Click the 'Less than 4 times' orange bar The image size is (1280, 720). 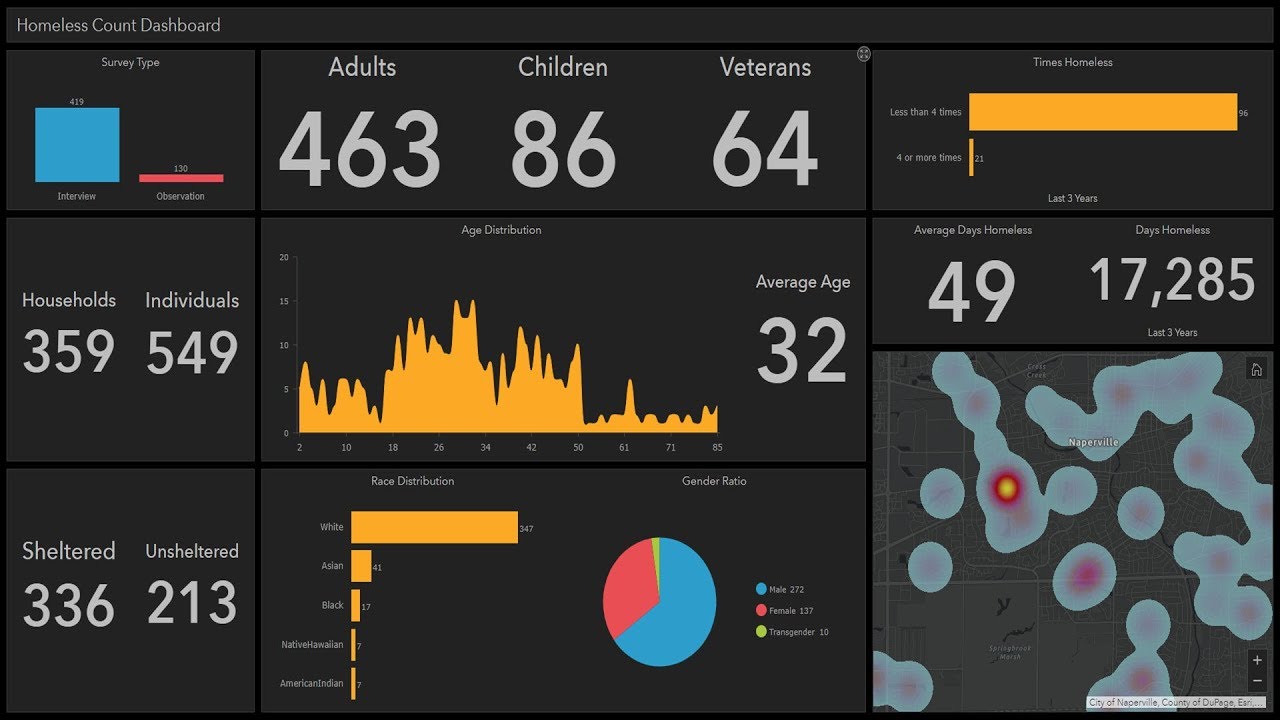(1103, 112)
